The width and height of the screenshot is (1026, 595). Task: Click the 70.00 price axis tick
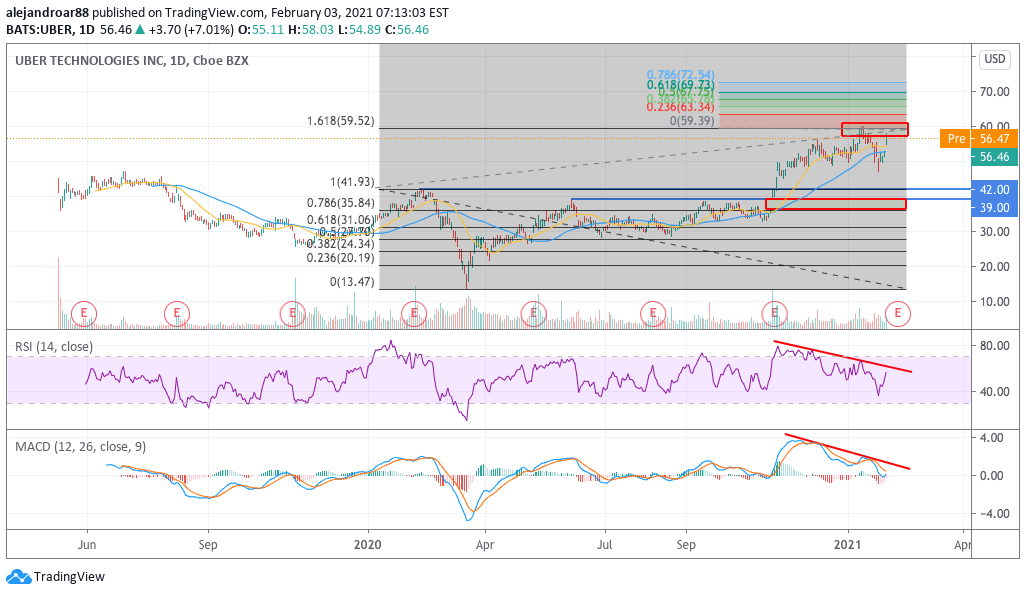pyautogui.click(x=994, y=92)
